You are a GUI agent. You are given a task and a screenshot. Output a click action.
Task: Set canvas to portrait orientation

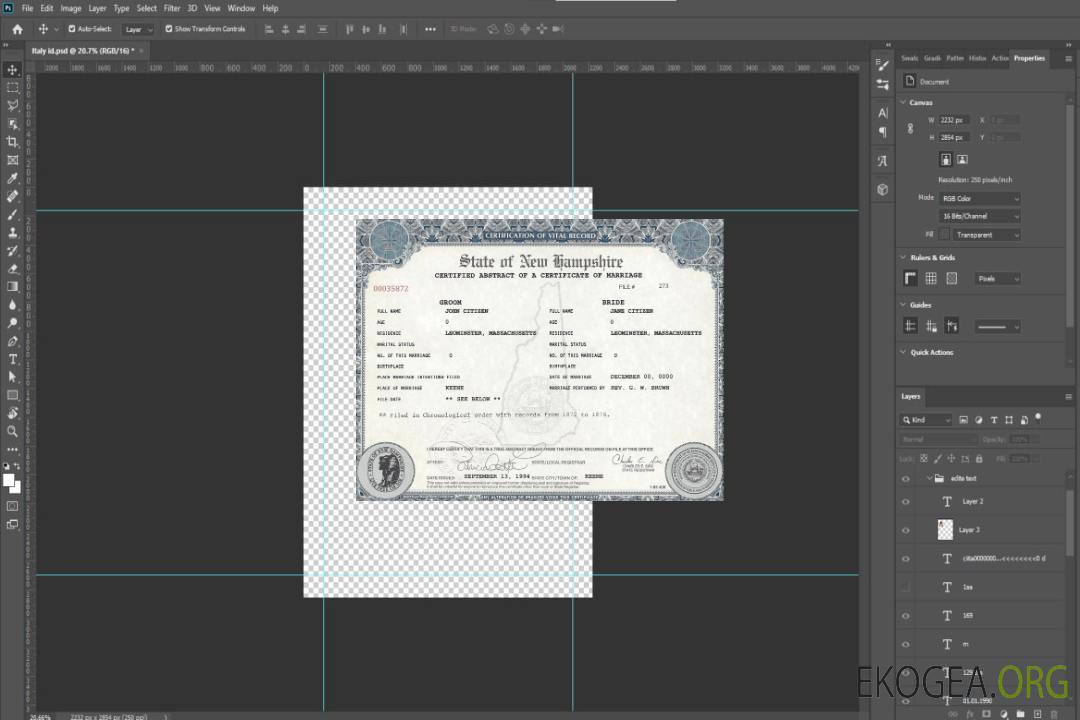tap(946, 160)
